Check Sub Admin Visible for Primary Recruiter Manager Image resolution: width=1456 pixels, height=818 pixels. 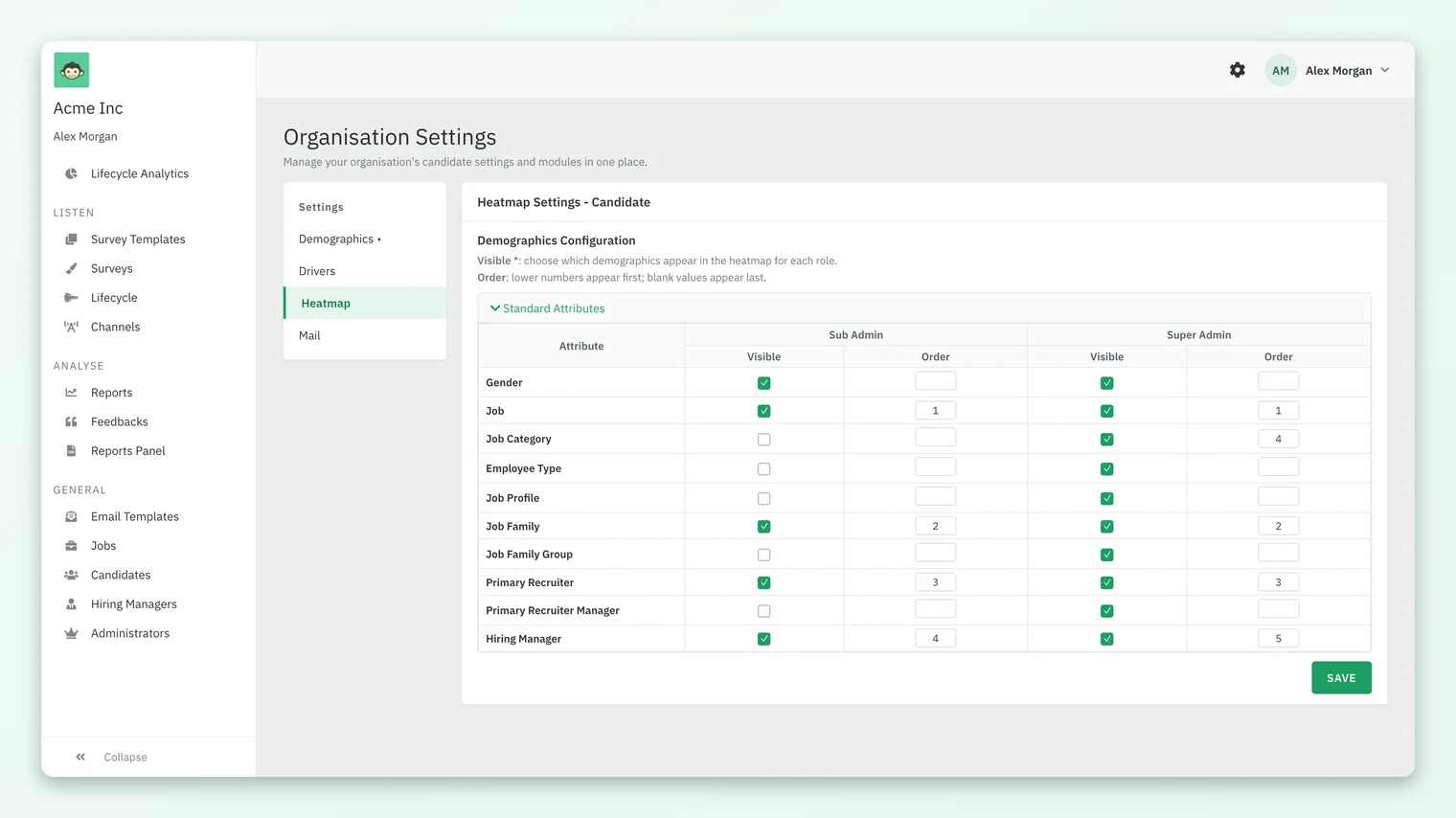[x=763, y=611]
